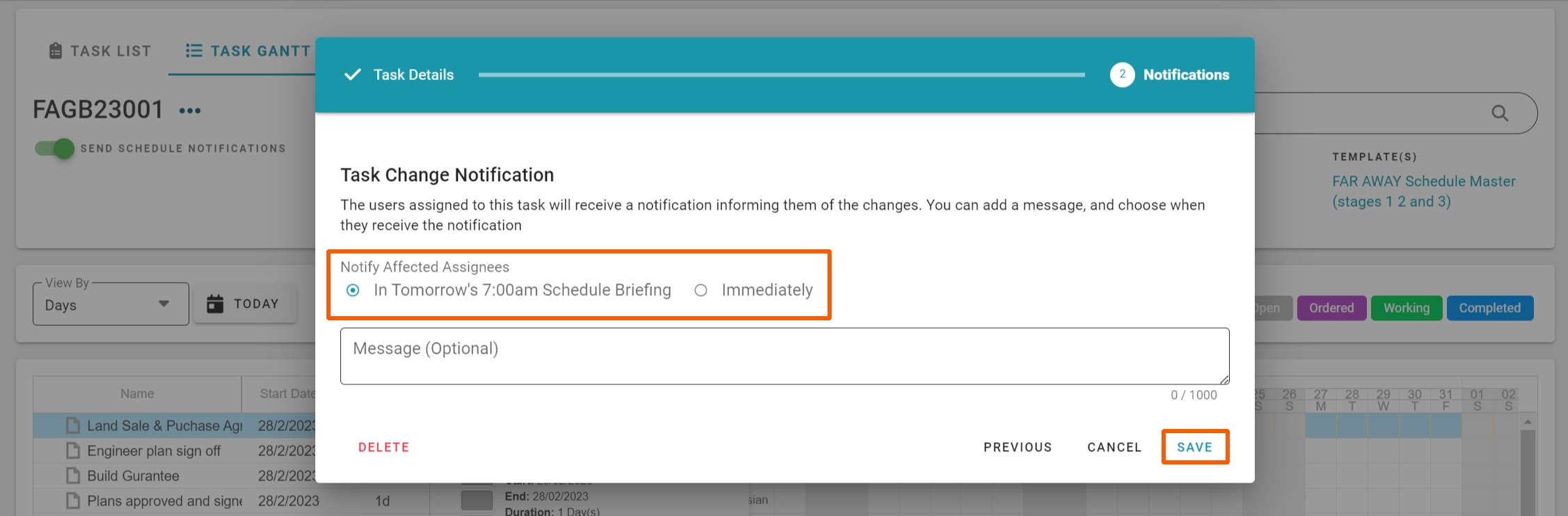Toggle Send Schedule Notifications switch

tap(55, 148)
